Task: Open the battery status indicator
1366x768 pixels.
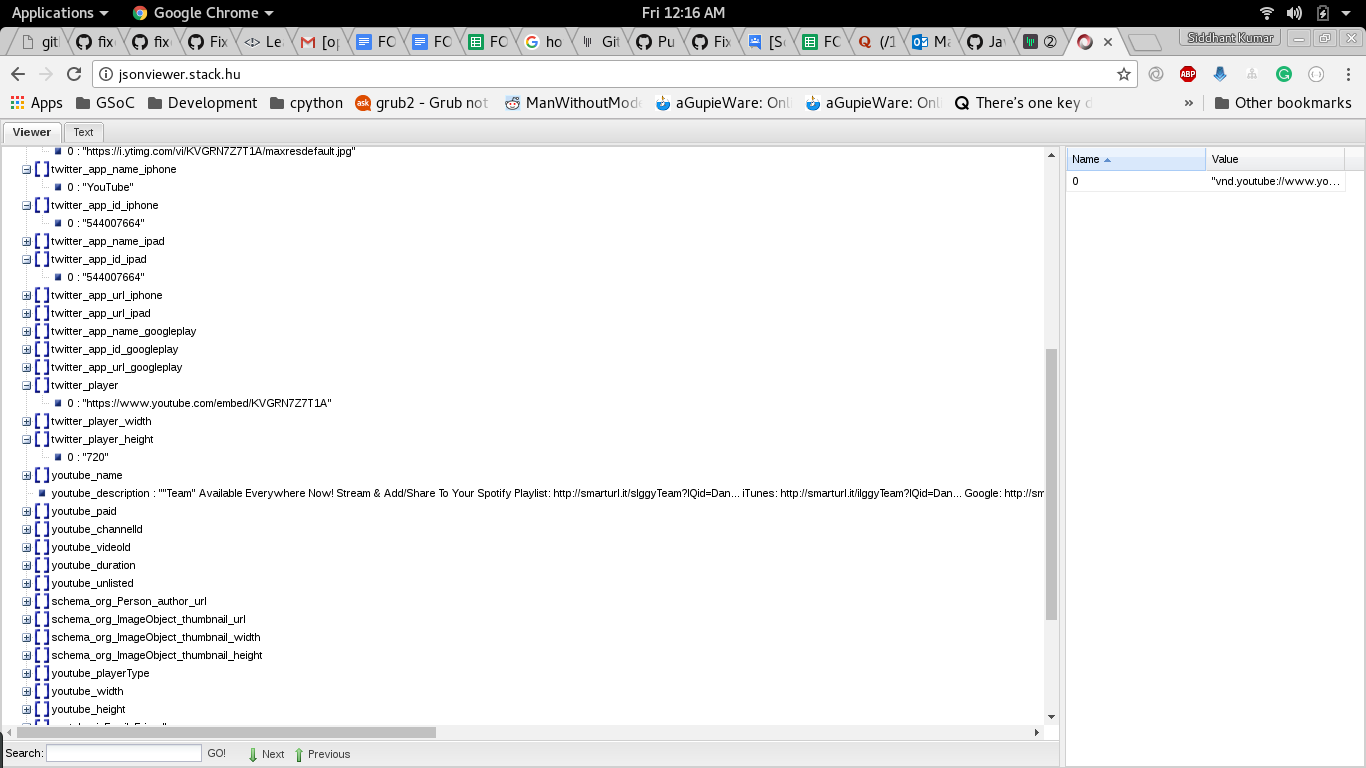Action: [x=1323, y=13]
